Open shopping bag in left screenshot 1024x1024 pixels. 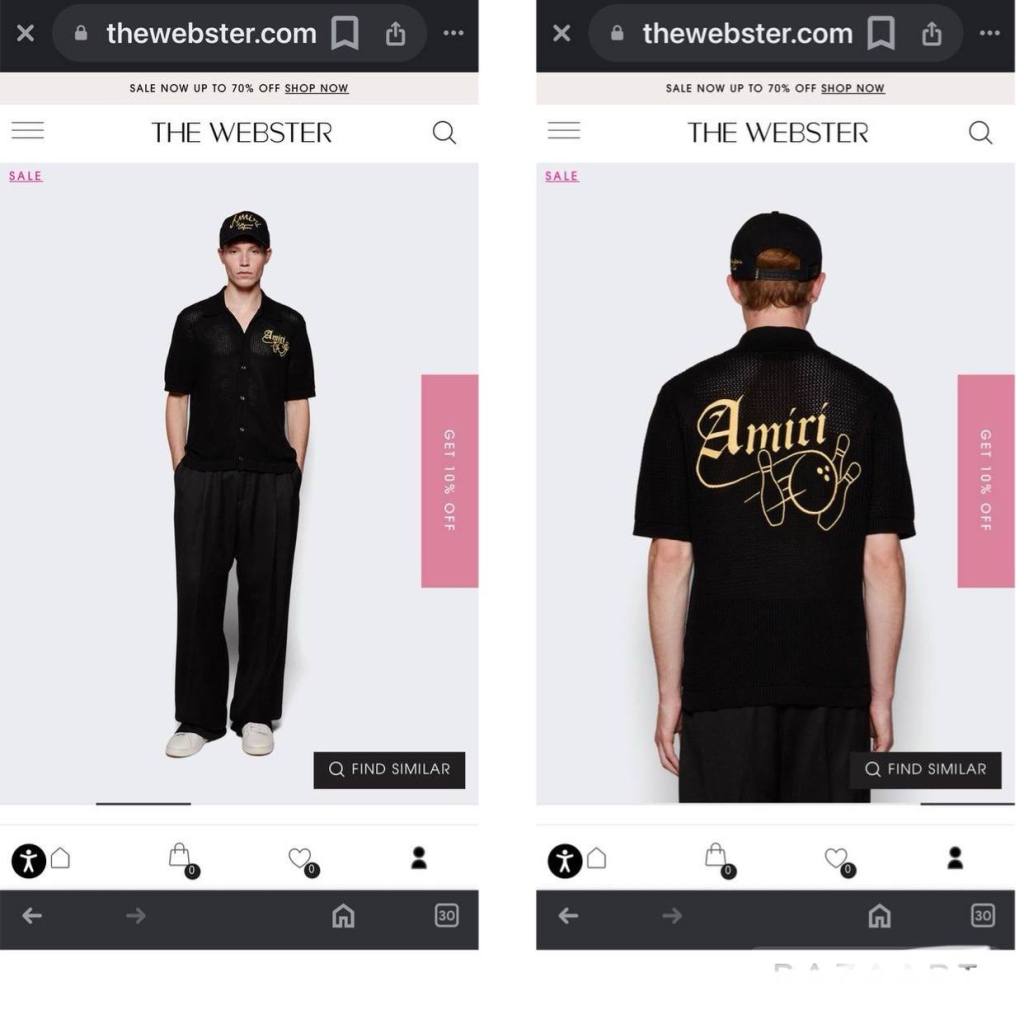coord(182,859)
